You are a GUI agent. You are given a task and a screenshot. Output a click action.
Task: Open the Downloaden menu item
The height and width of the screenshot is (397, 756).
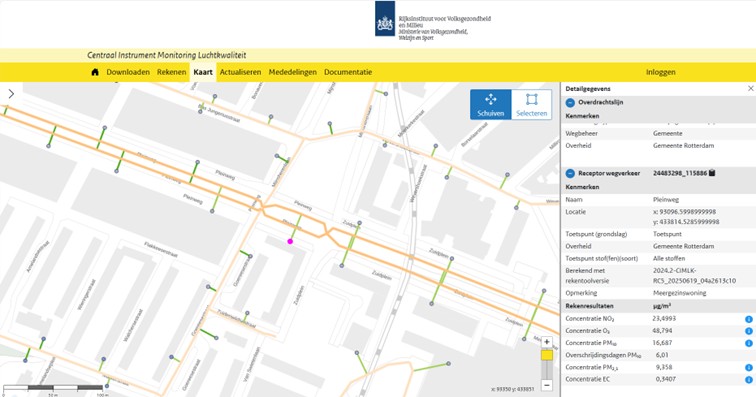coord(128,72)
